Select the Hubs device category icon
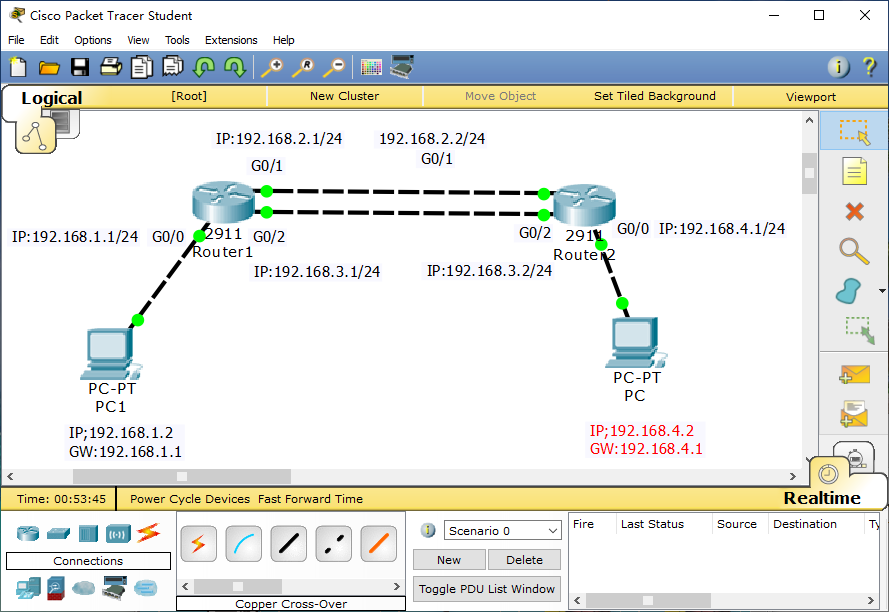The width and height of the screenshot is (889, 612). click(88, 533)
